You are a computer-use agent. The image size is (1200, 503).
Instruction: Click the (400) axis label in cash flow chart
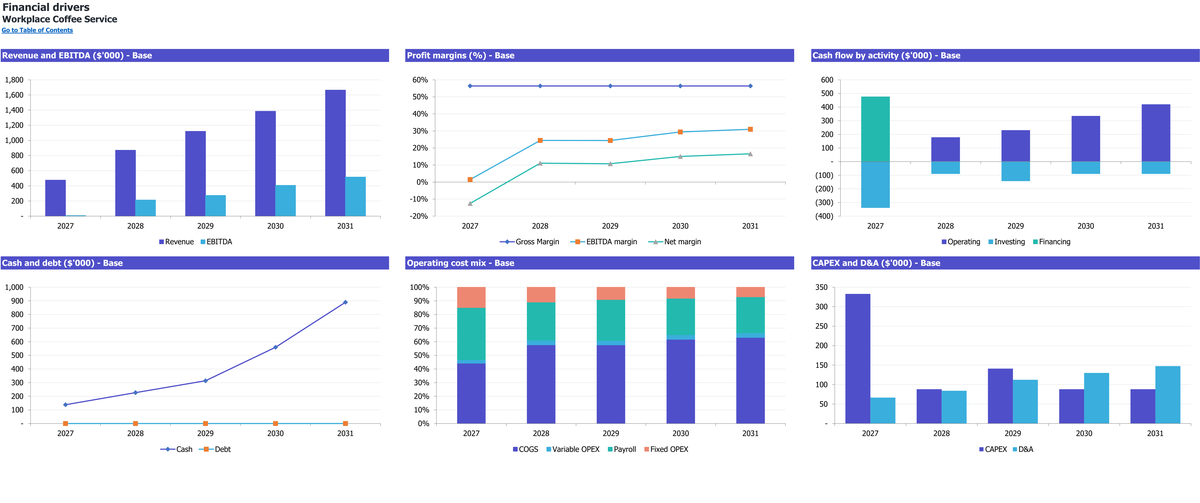[826, 216]
